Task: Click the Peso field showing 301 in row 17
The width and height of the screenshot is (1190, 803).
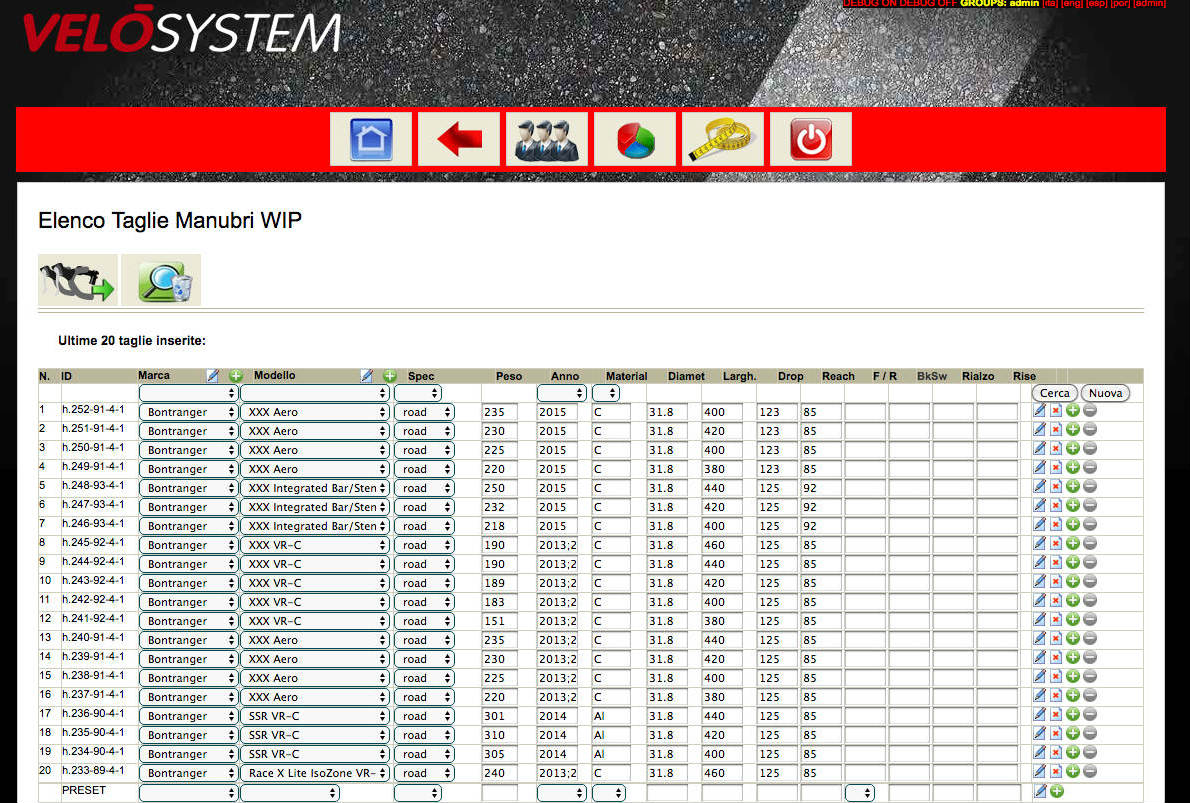Action: pyautogui.click(x=499, y=716)
